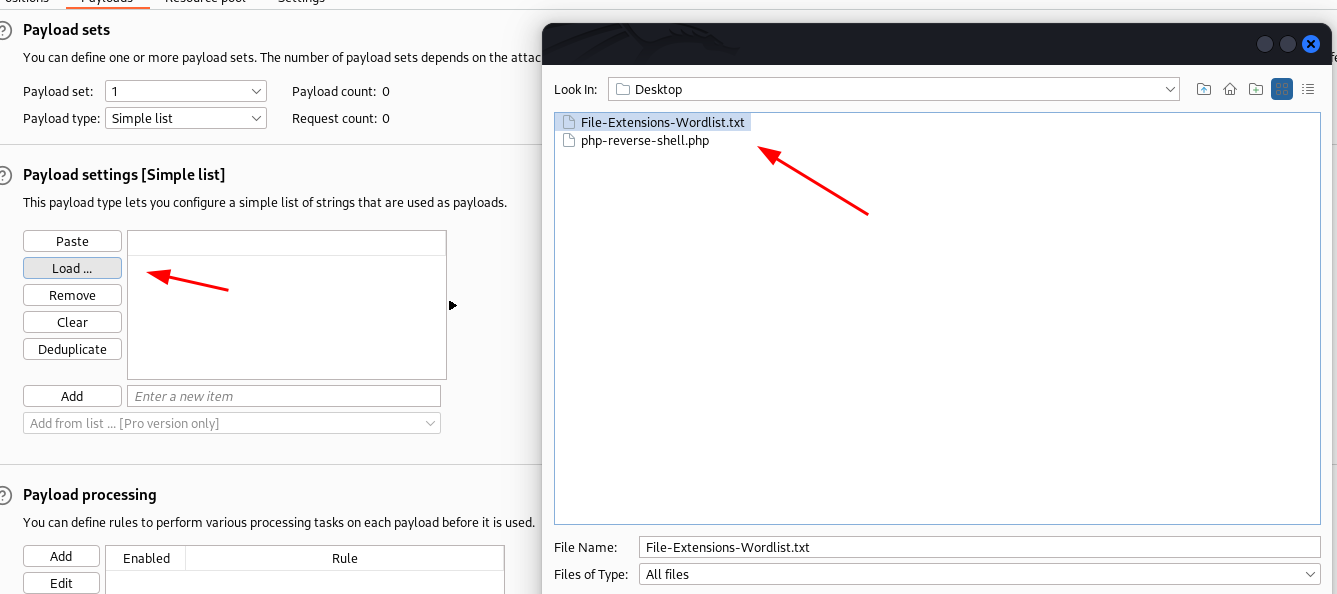Image resolution: width=1337 pixels, height=594 pixels.
Task: Click the Payload processing heading
Action: (x=90, y=495)
